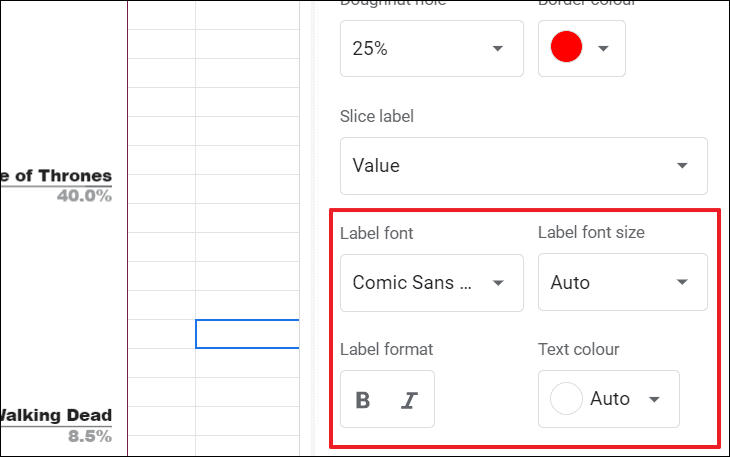Expand the Label font Comic Sans dropdown
The image size is (730, 457).
coord(431,282)
